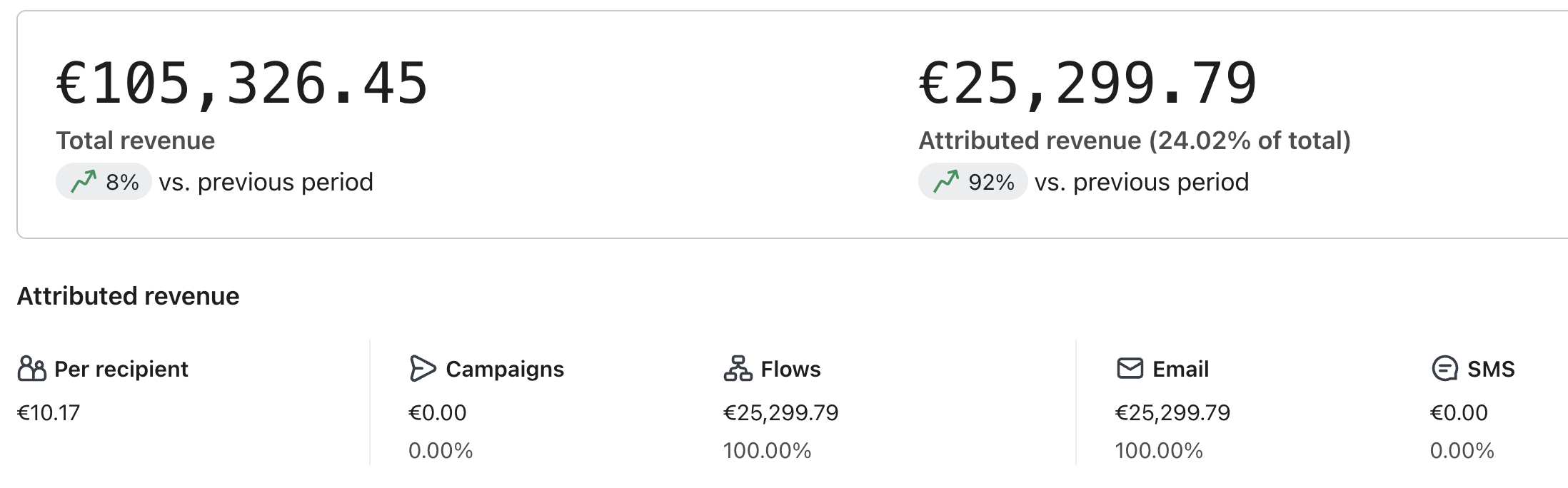Click the €105,326.45 total revenue figure
The width and height of the screenshot is (1568, 488).
(x=242, y=84)
